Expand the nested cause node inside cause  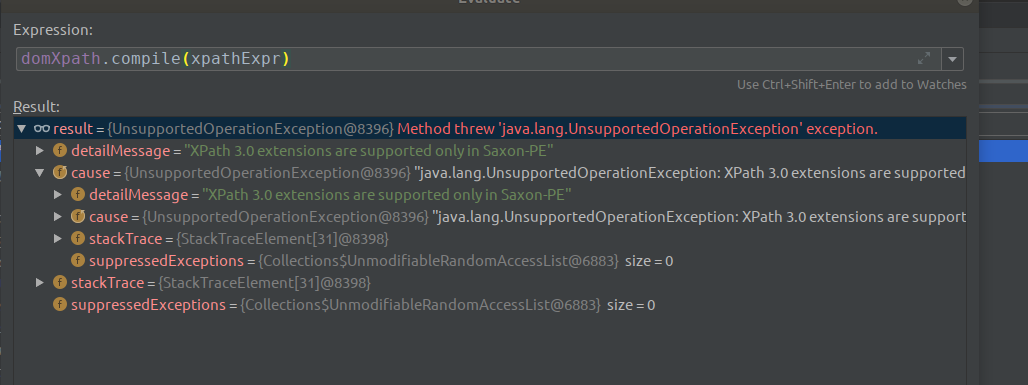[58, 217]
